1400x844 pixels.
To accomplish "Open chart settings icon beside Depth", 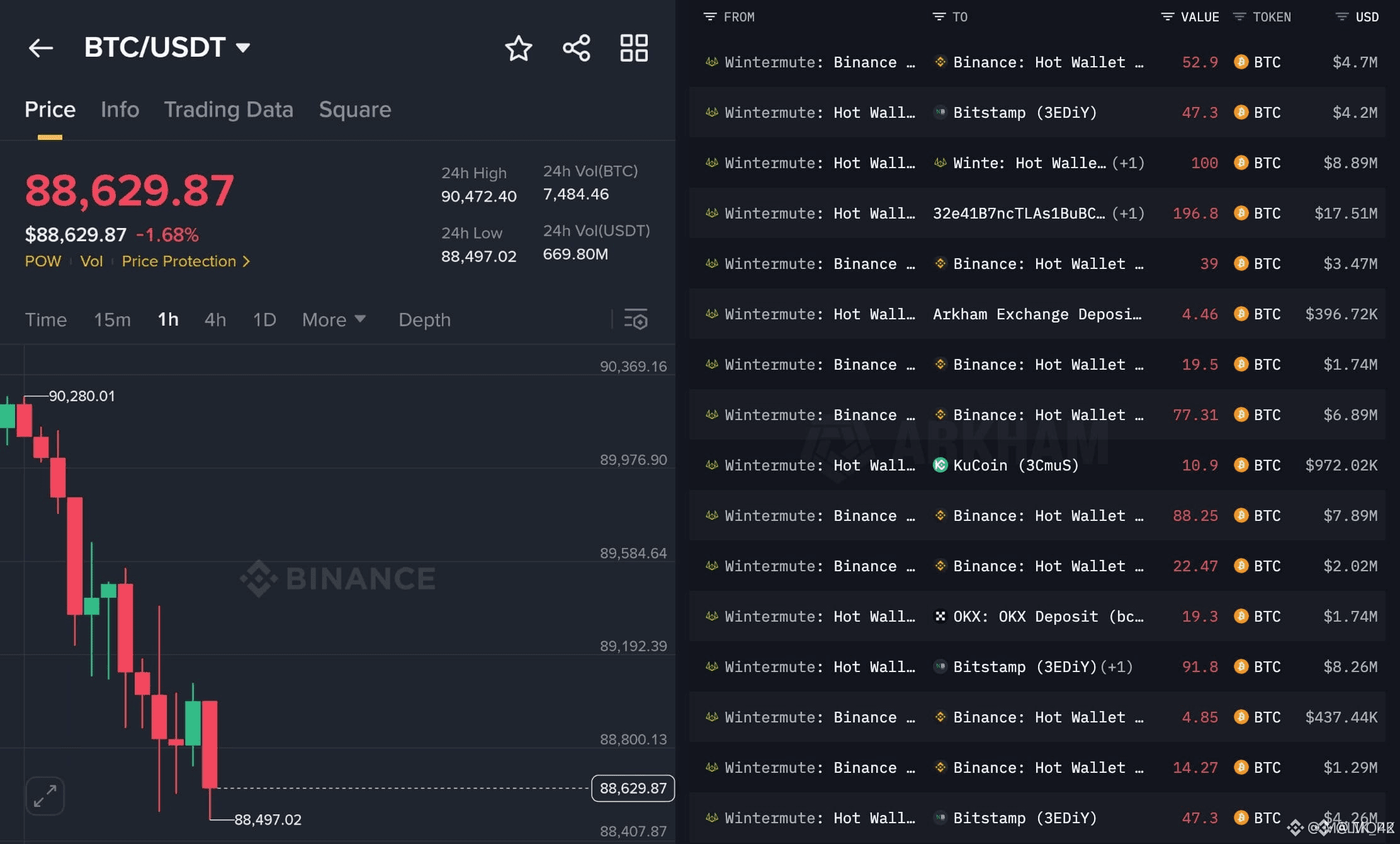I will coord(636,319).
